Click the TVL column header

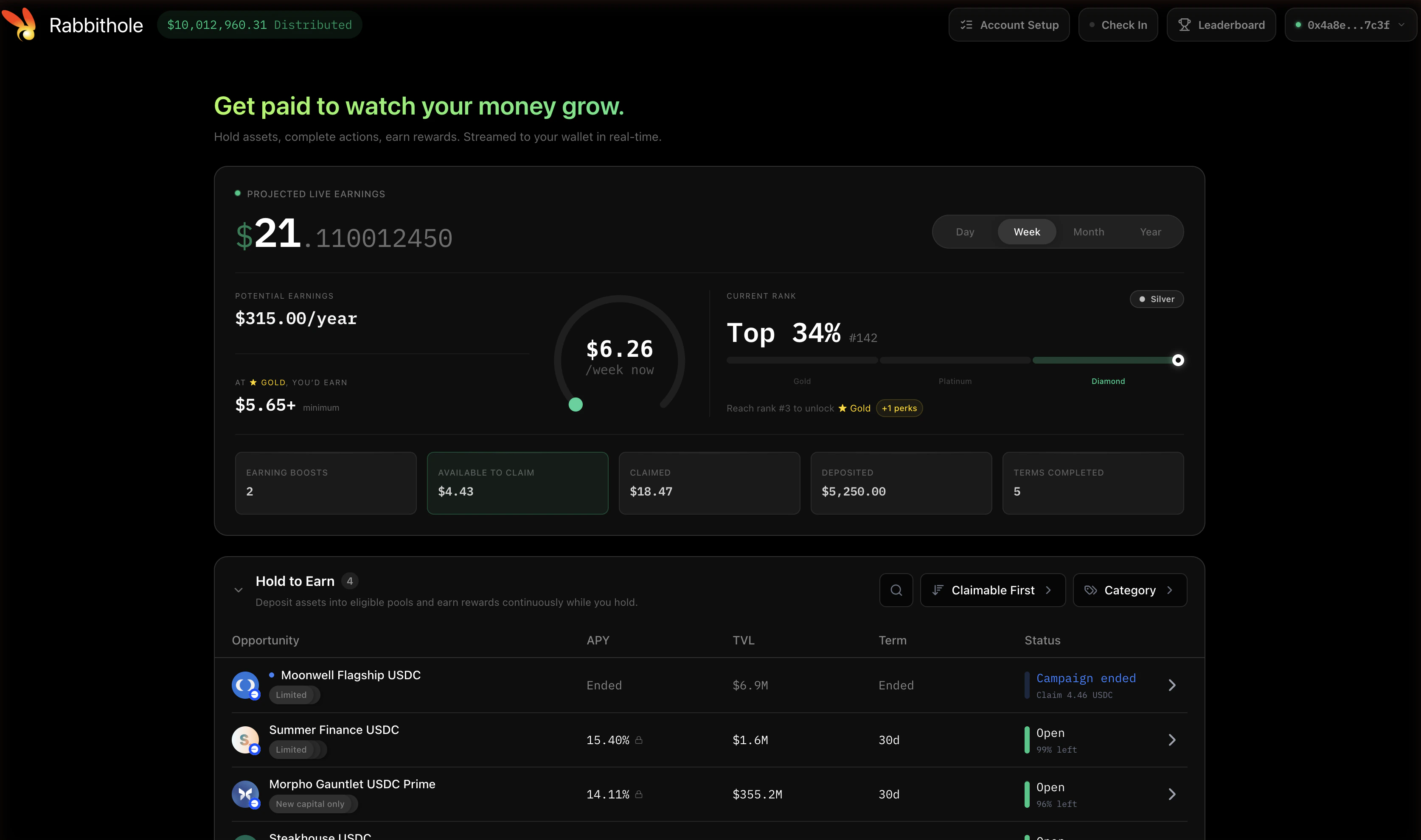743,640
